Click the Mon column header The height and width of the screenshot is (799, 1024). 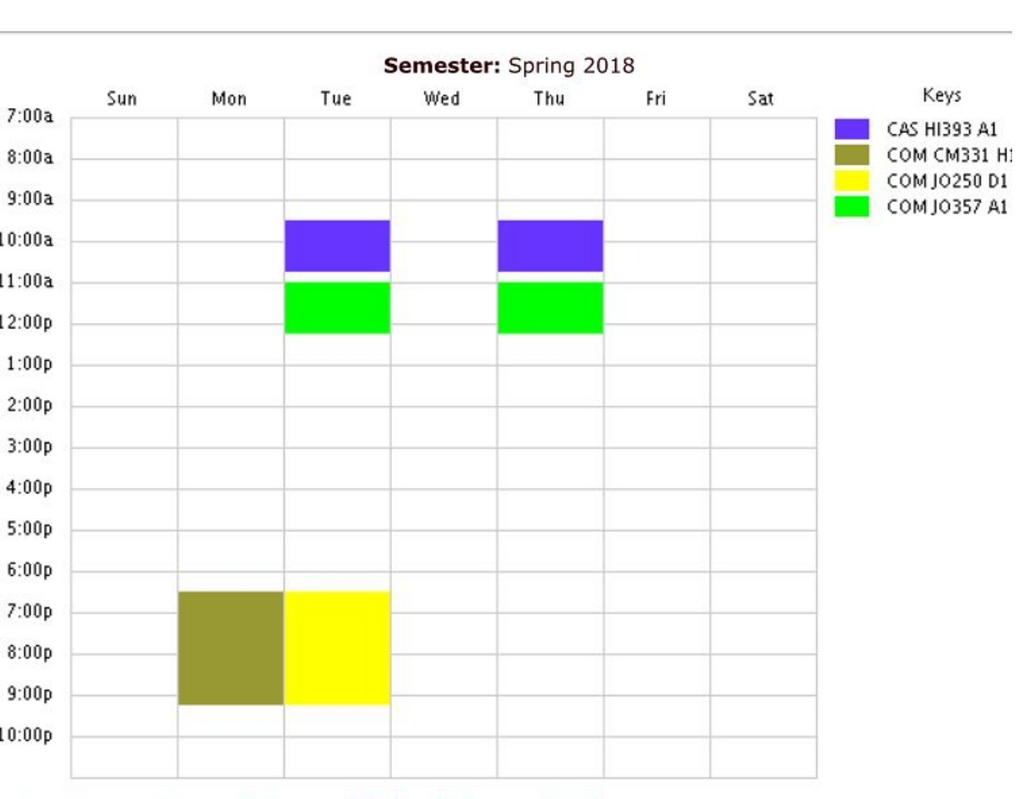tap(229, 98)
